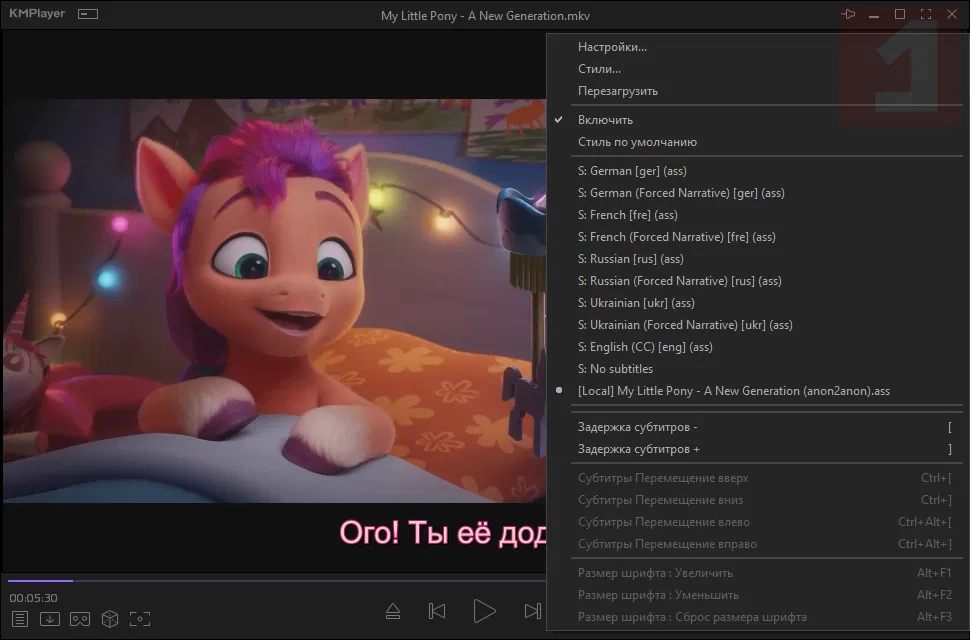
Task: Click the screen capture focus icon
Action: tap(140, 618)
